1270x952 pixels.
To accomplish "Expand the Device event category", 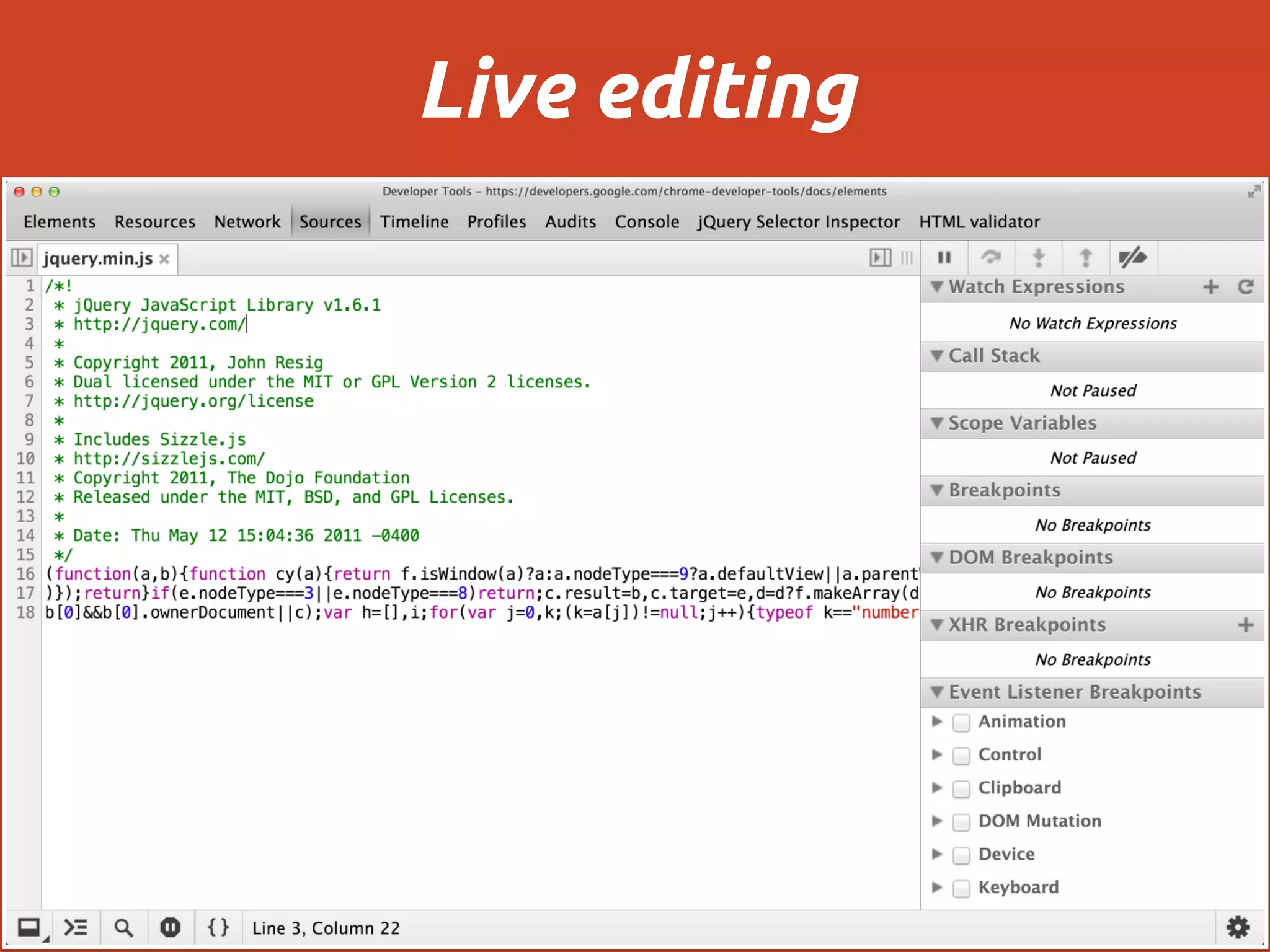I will pos(937,853).
